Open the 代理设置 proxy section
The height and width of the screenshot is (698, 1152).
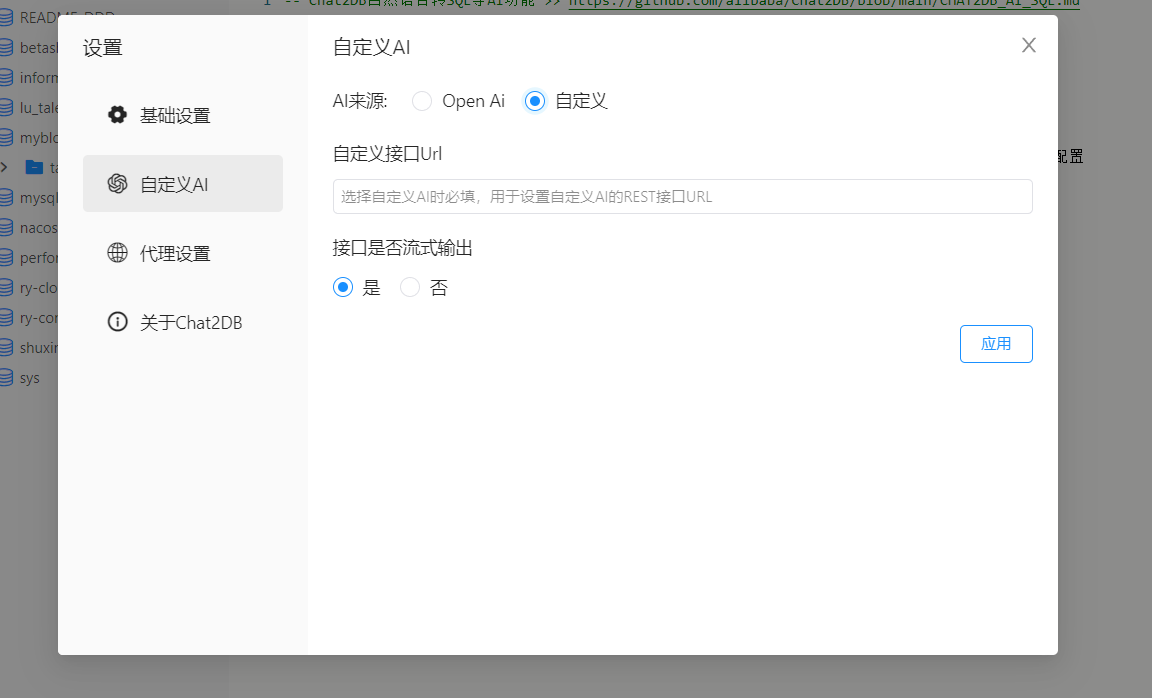[182, 253]
